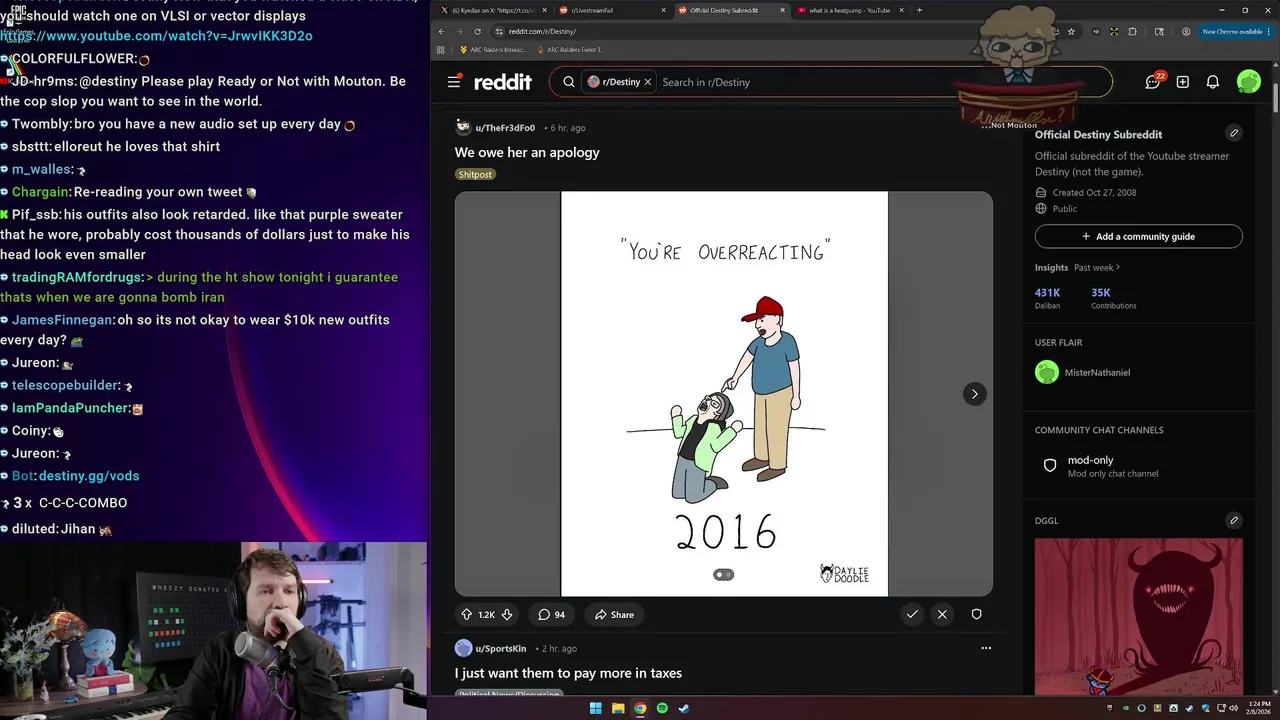Open options menu for u/SportsKin post
This screenshot has height=720, width=1280.
coord(986,648)
